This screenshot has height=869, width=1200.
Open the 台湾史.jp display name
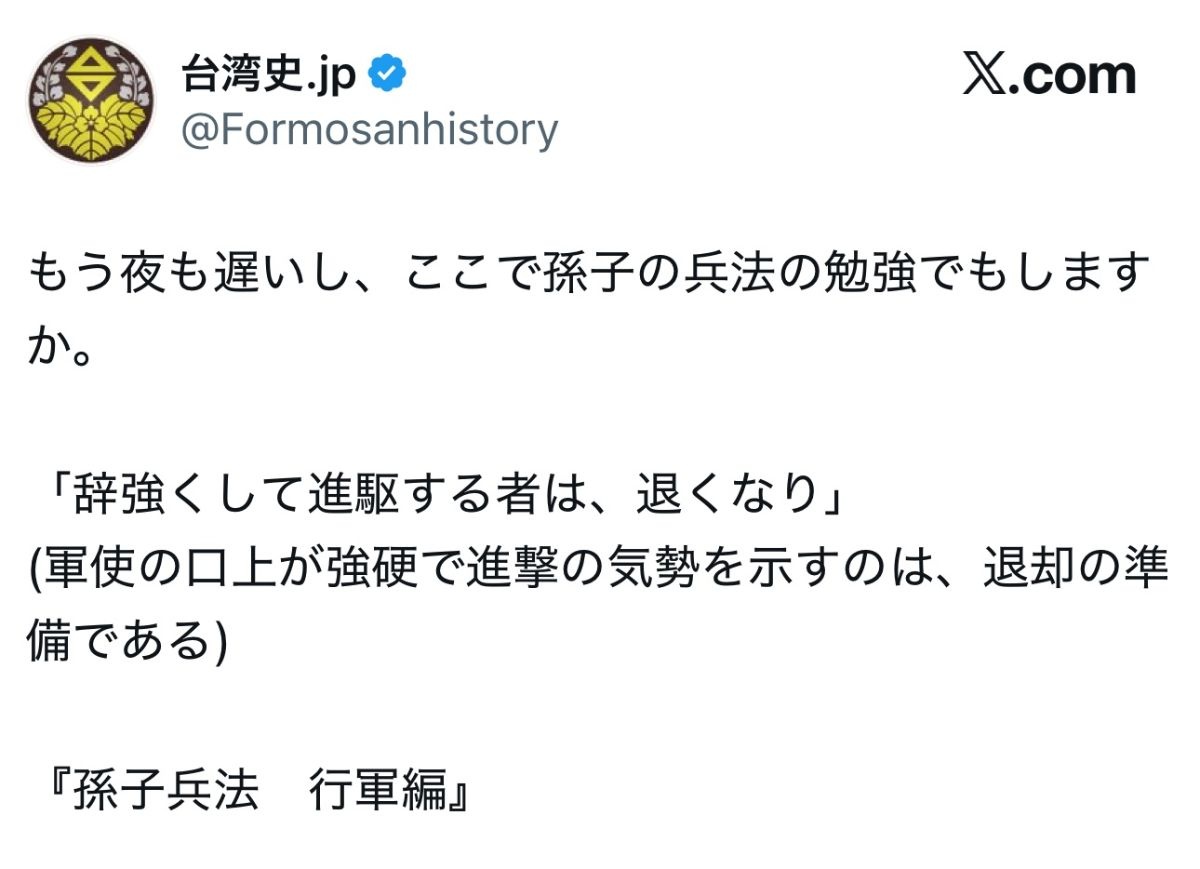click(268, 75)
